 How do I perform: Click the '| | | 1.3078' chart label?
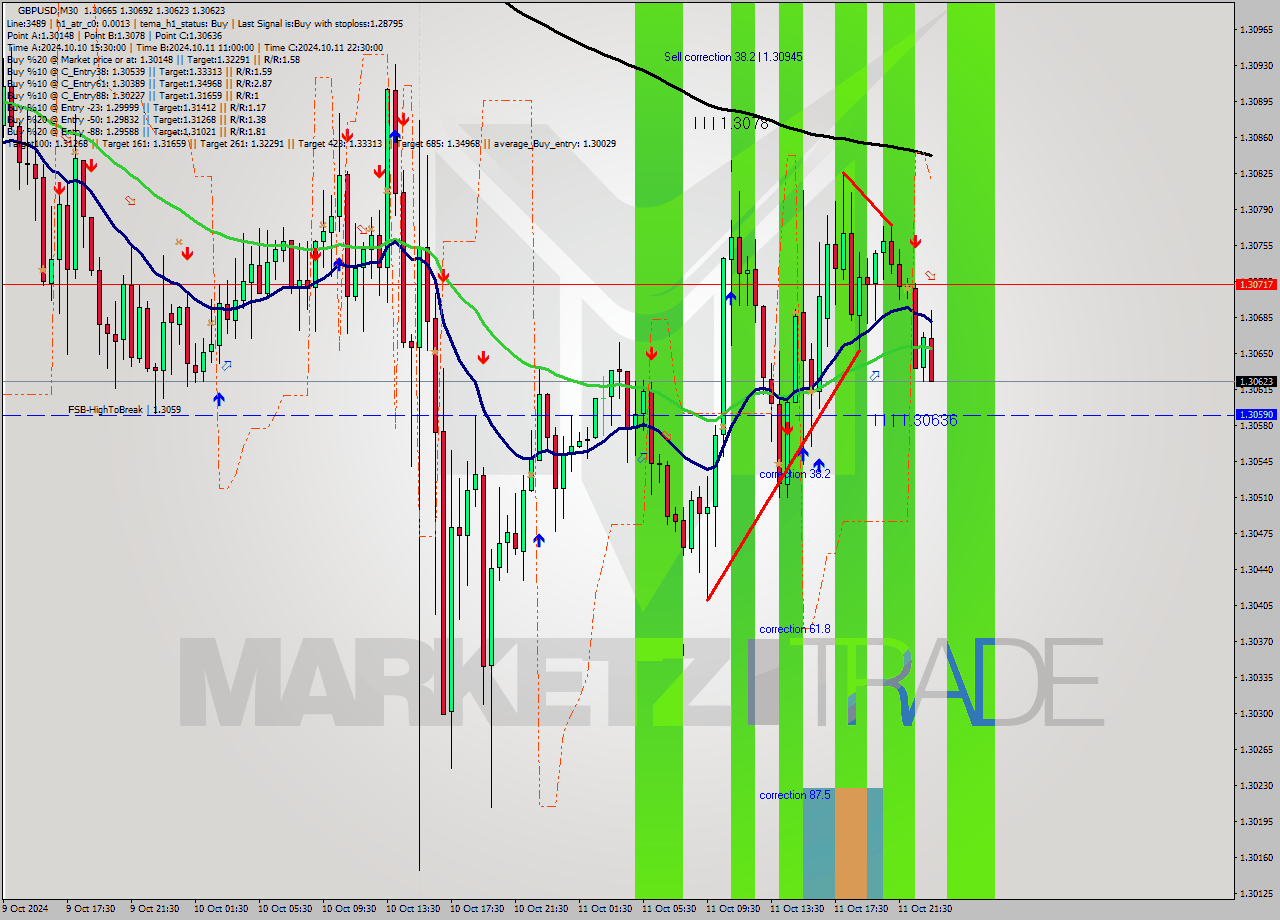click(731, 124)
